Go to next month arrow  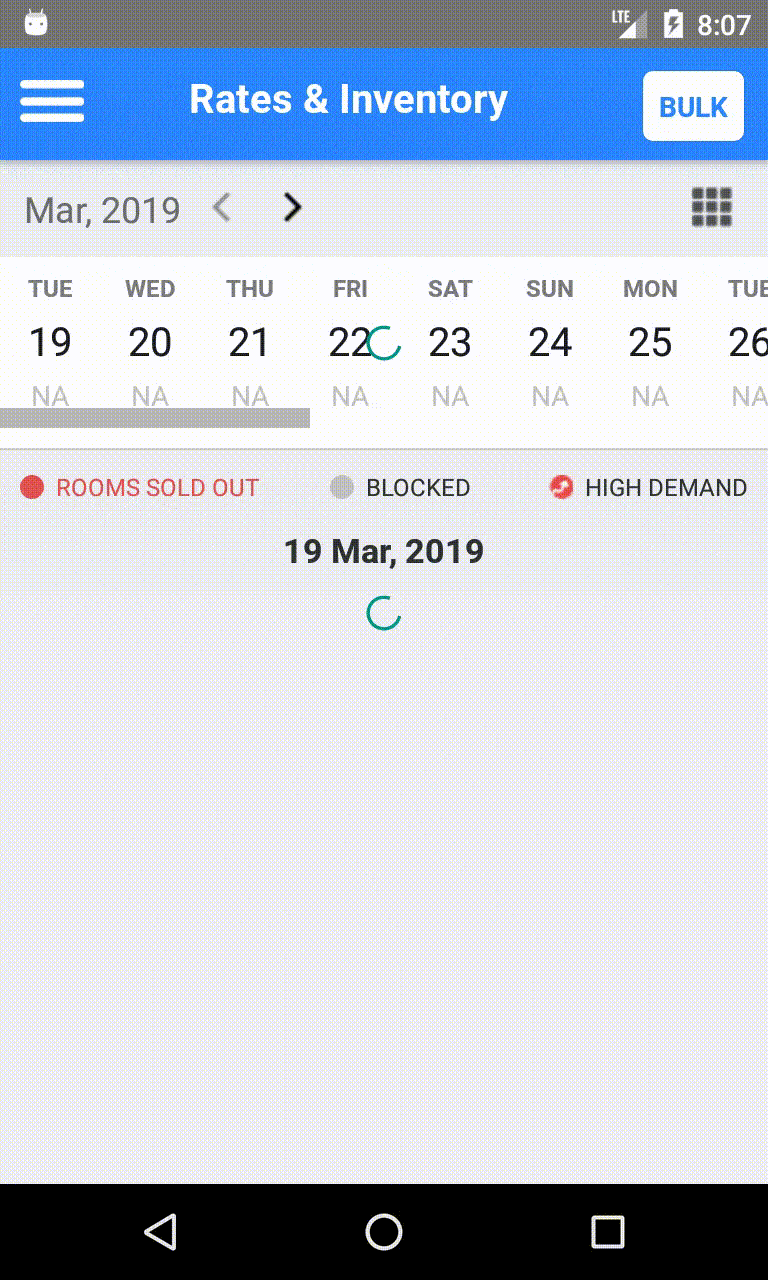(291, 208)
